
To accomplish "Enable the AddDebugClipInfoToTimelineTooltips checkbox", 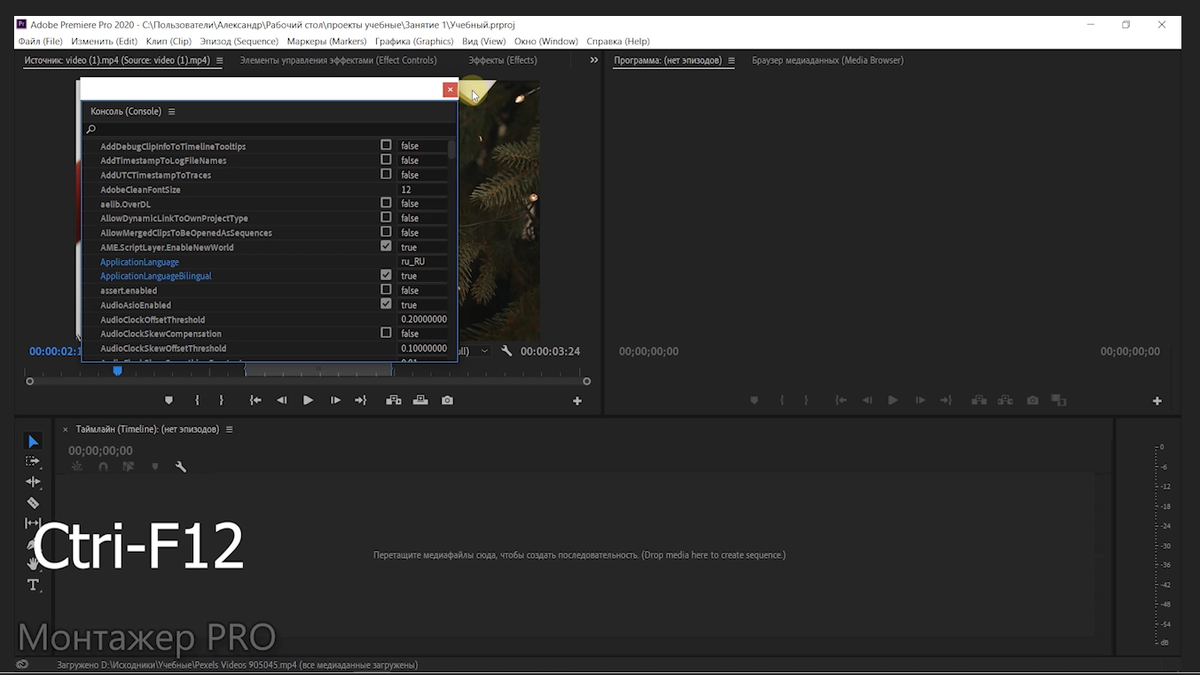I will click(x=385, y=145).
